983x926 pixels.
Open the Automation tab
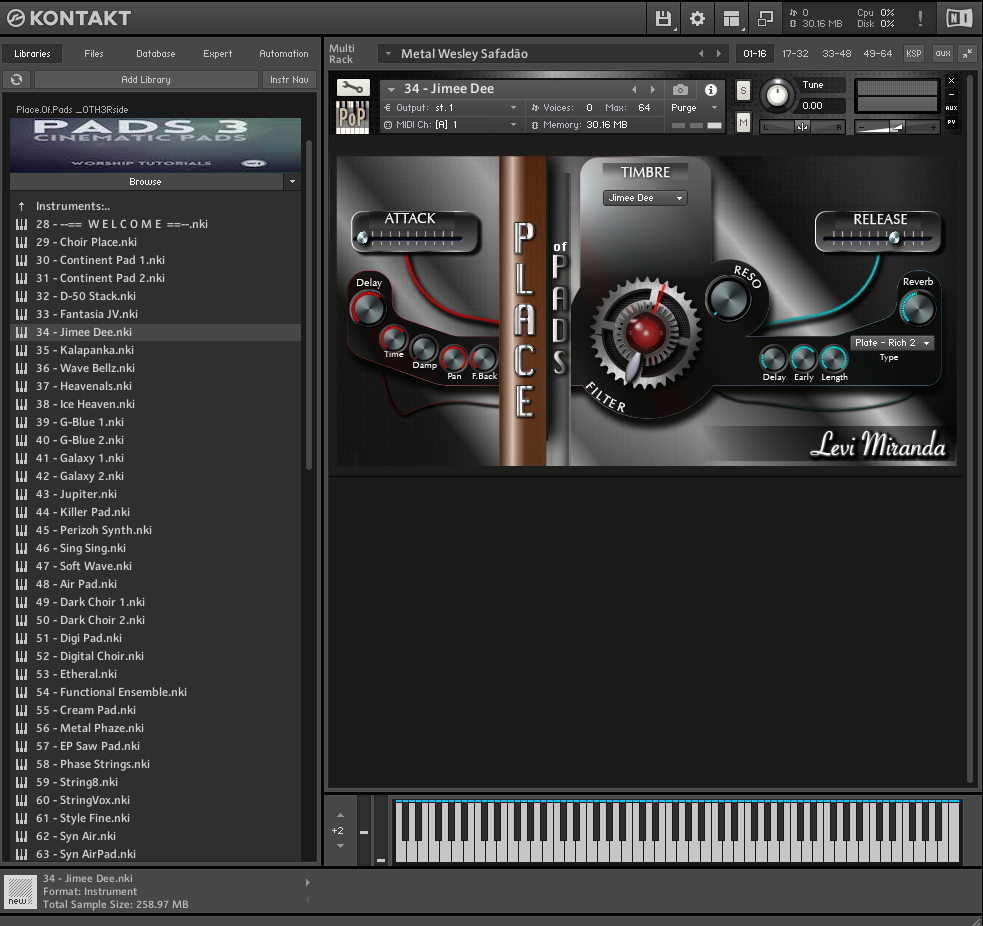(284, 54)
